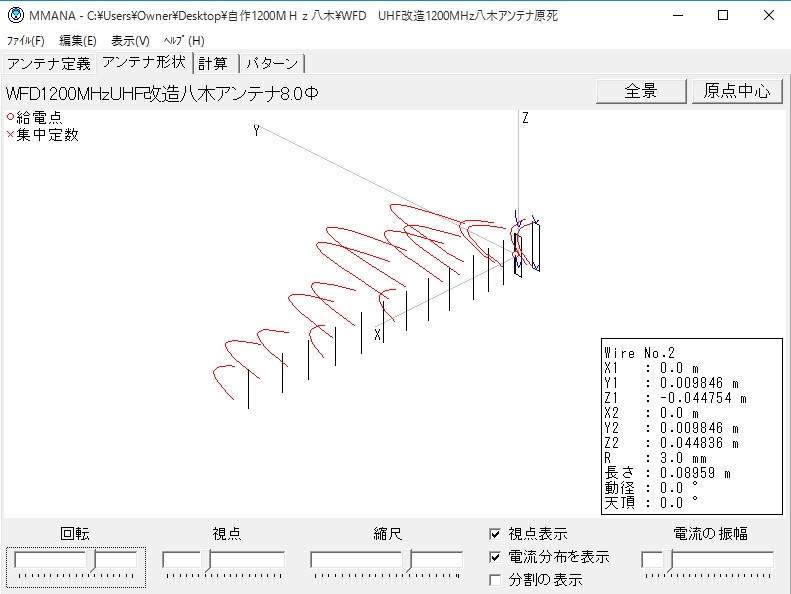This screenshot has width=791, height=594.
Task: Close the MMANA window
Action: [x=768, y=15]
